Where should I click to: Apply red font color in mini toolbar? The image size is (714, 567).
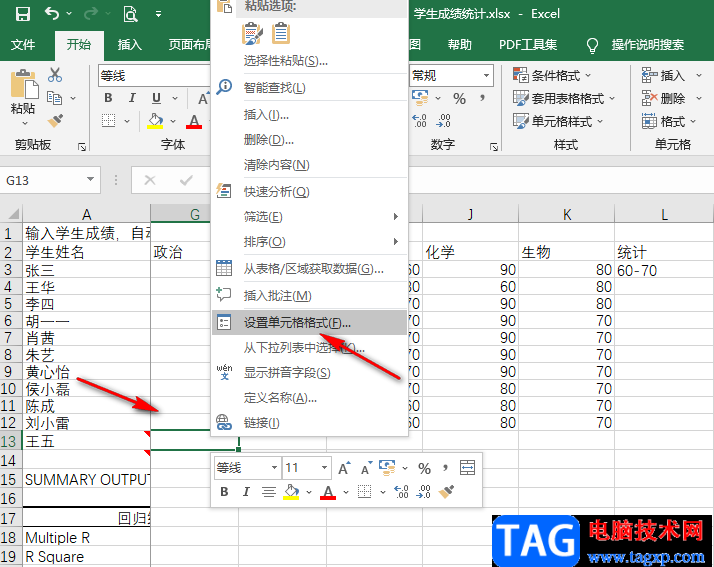pos(328,492)
